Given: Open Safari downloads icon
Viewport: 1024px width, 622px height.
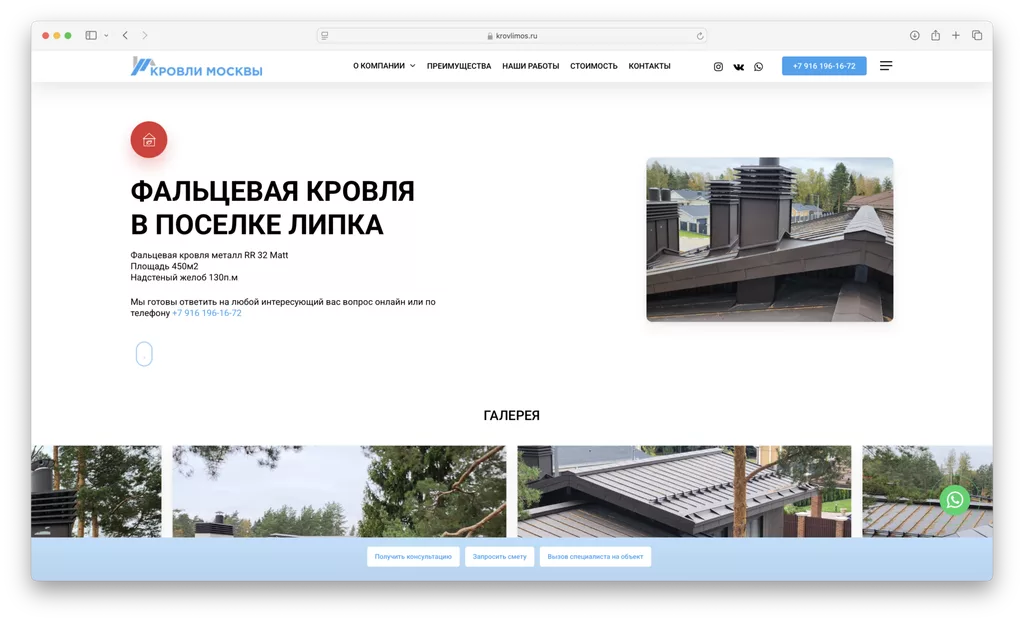Looking at the screenshot, I should pyautogui.click(x=914, y=35).
